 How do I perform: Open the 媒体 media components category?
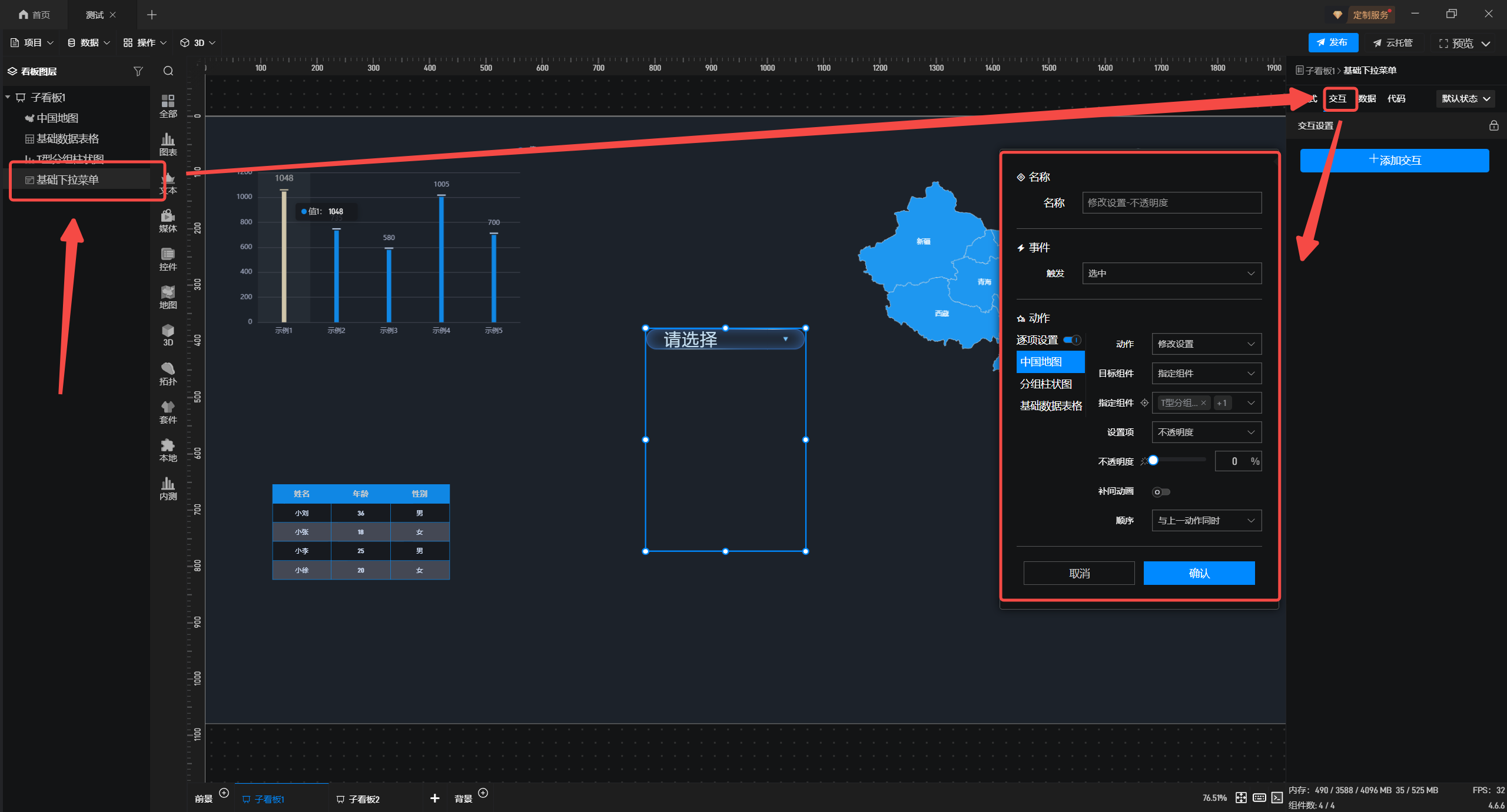[168, 221]
